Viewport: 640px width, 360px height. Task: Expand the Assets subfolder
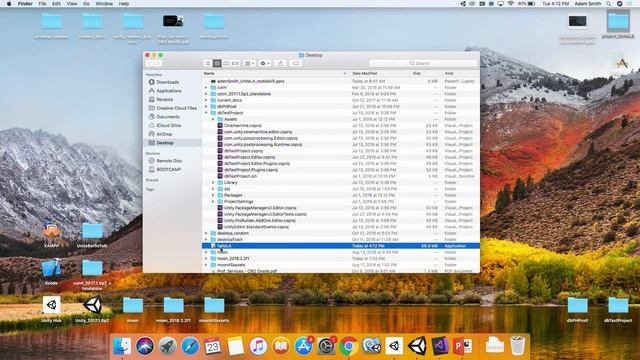[x=213, y=119]
